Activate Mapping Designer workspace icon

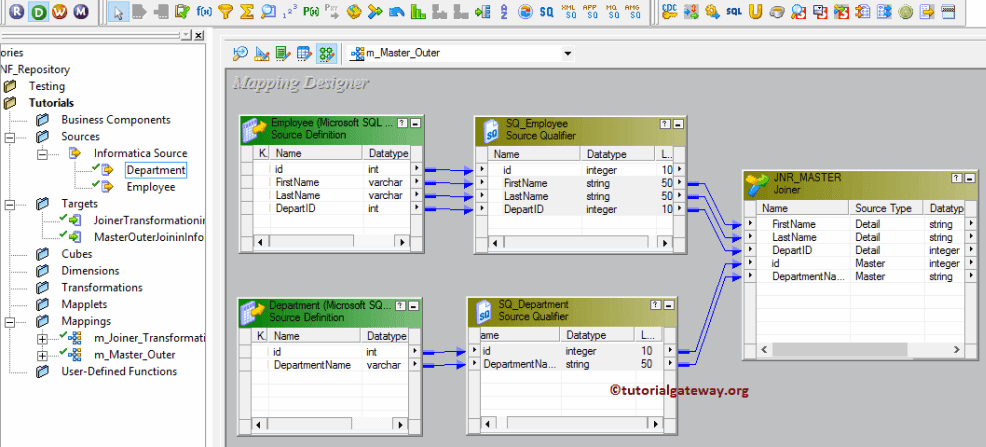point(326,53)
